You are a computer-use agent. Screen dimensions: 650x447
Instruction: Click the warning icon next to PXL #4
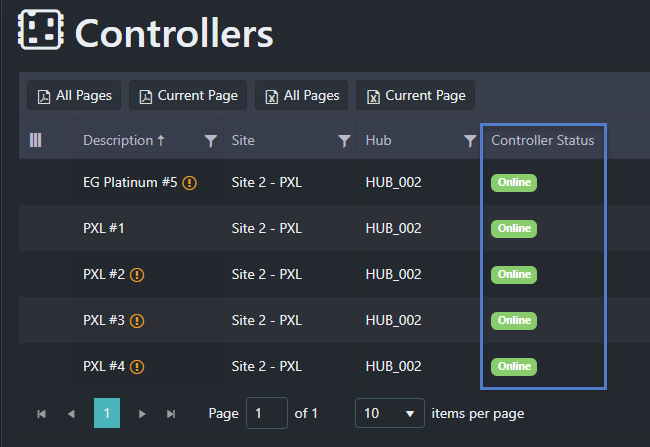(x=137, y=367)
